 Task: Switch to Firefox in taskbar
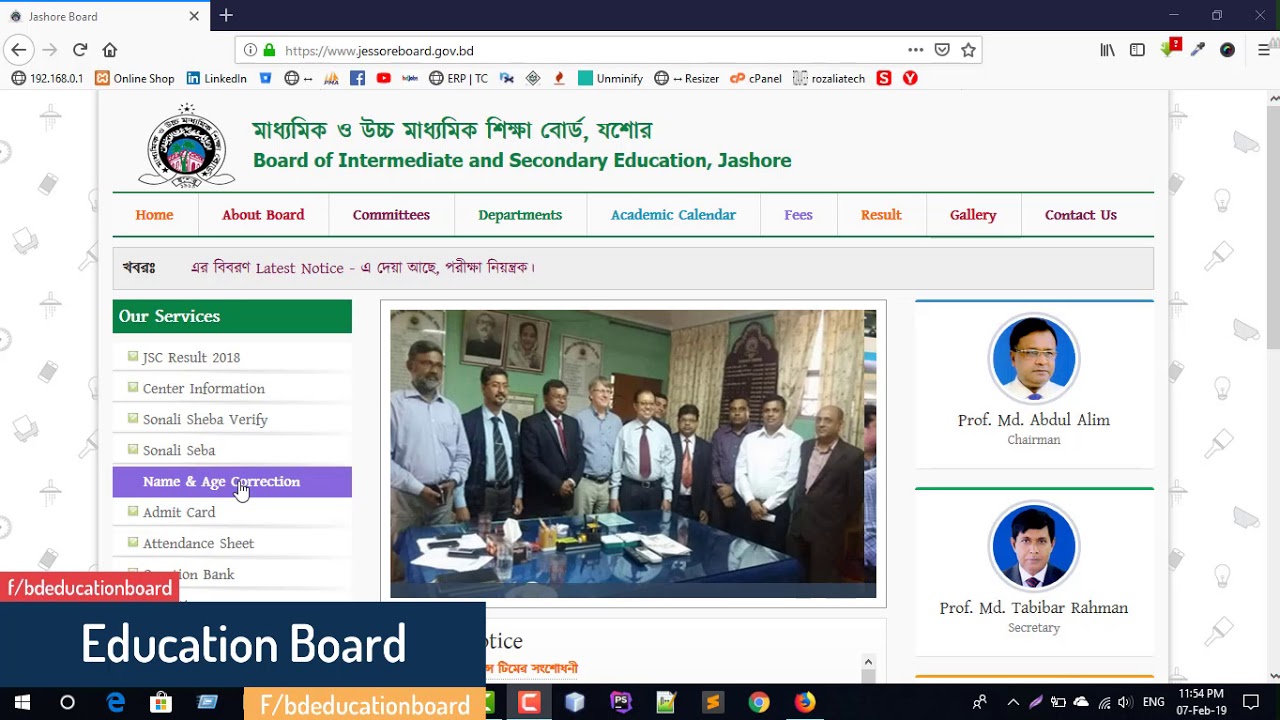(x=805, y=702)
